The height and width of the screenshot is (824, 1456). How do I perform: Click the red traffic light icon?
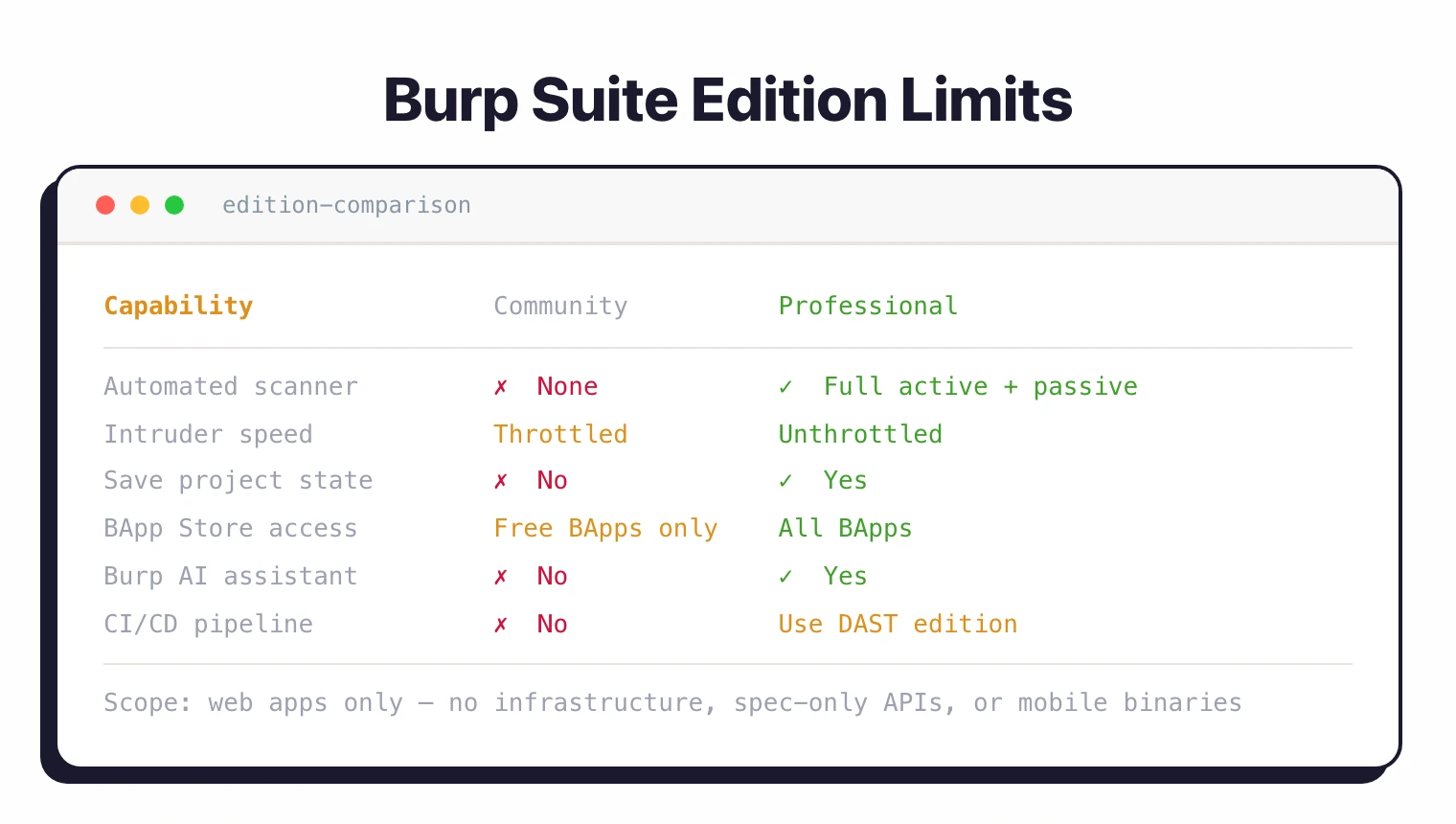pyautogui.click(x=105, y=204)
